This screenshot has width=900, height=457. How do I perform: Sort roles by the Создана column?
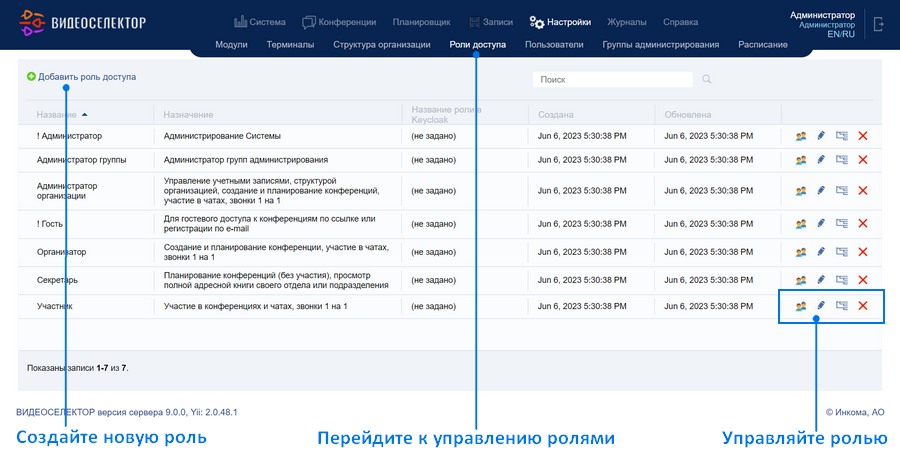pos(556,114)
